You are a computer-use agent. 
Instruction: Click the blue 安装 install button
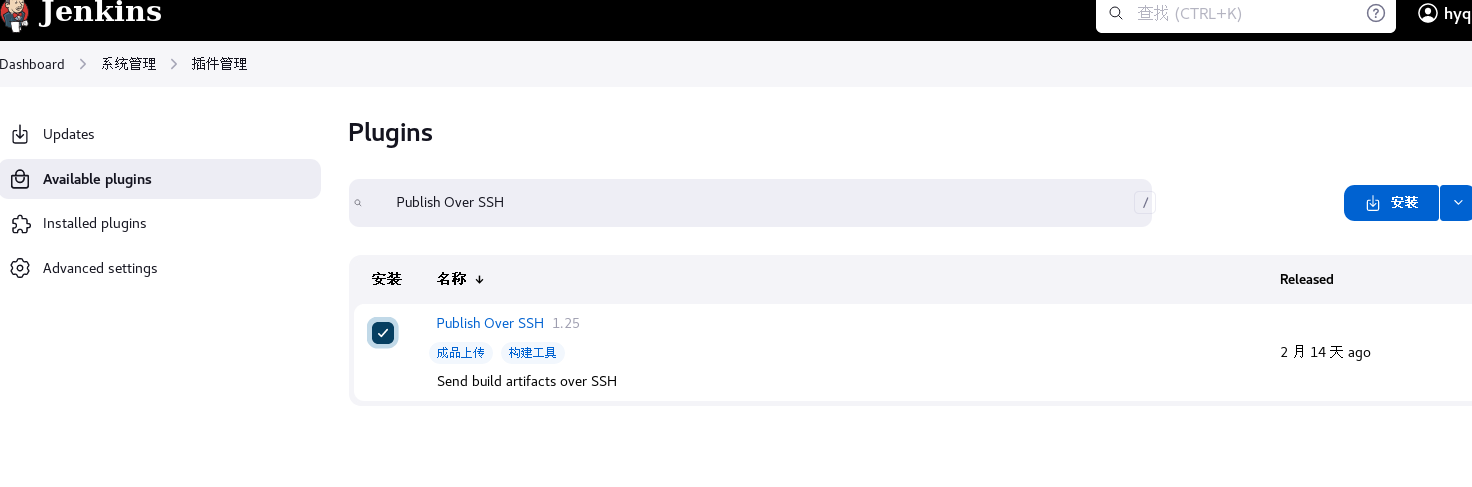point(1391,202)
